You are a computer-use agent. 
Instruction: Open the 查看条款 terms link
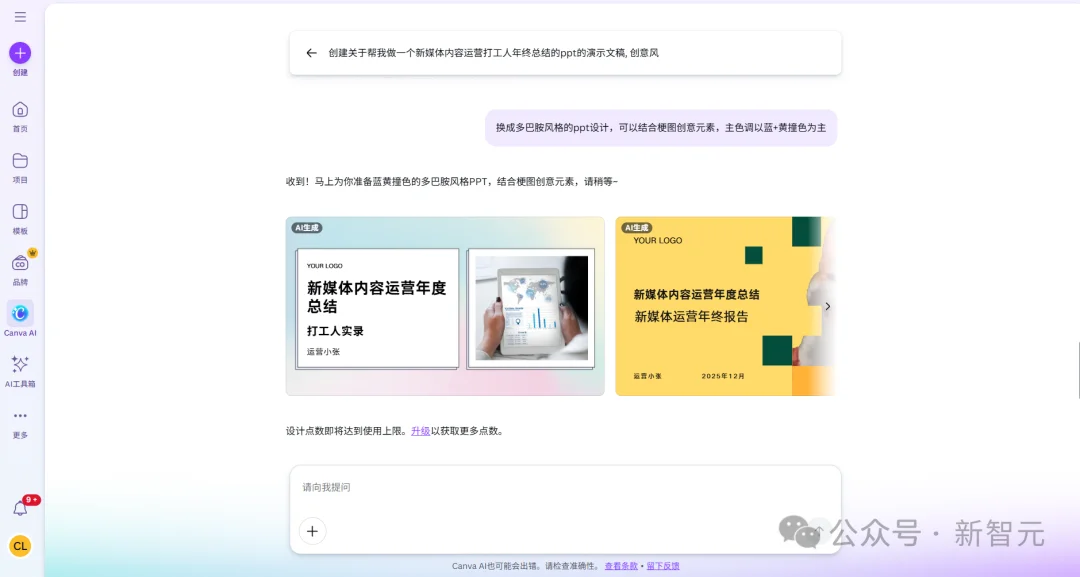tap(621, 565)
